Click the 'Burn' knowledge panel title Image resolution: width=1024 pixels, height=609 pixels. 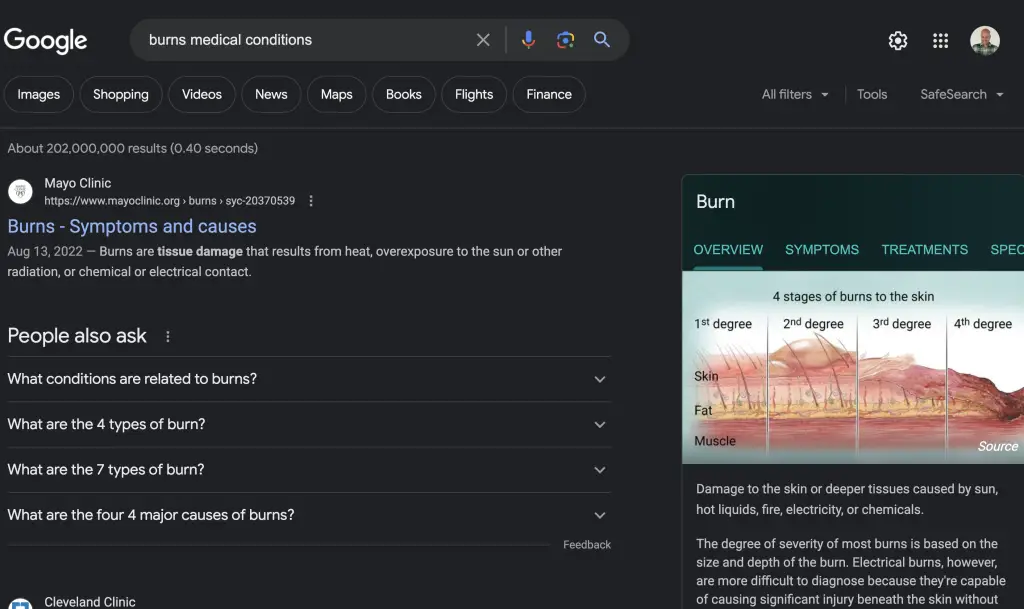coord(715,202)
